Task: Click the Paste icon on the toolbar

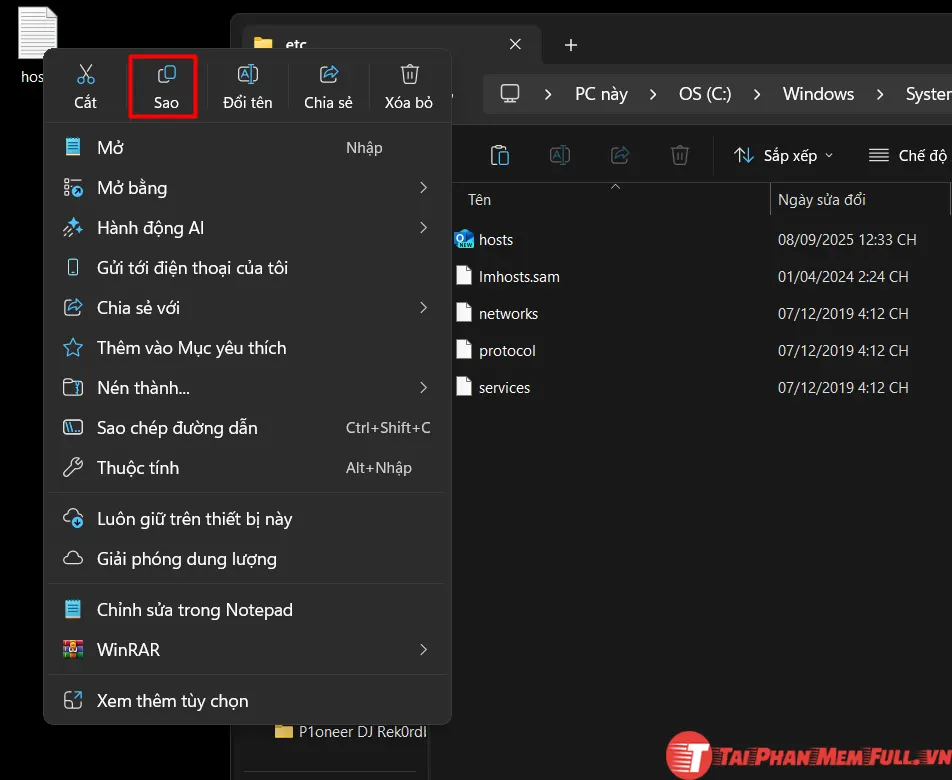Action: click(x=499, y=155)
